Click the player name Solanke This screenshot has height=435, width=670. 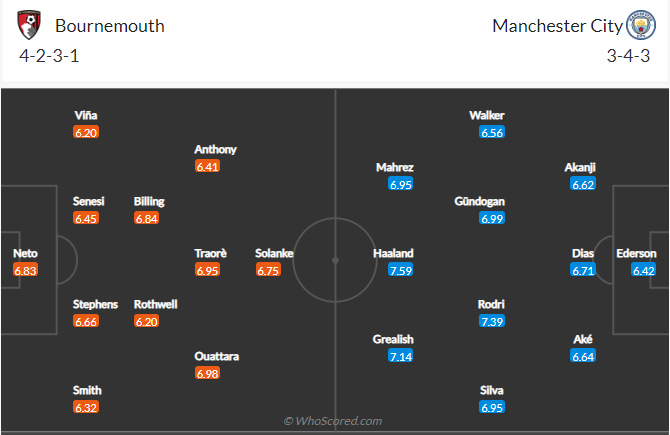274,254
